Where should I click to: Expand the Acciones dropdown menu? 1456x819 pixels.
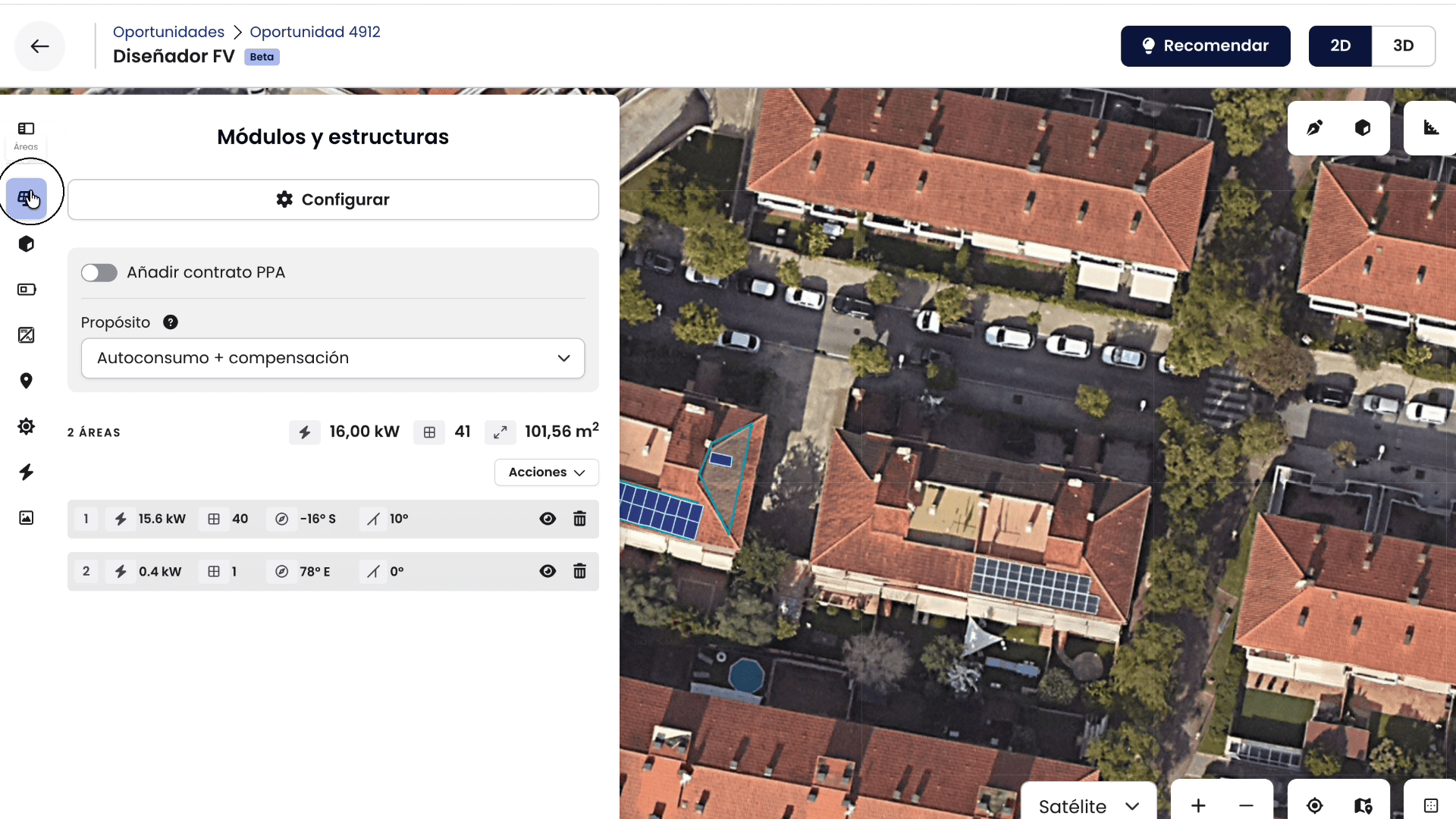(x=547, y=472)
